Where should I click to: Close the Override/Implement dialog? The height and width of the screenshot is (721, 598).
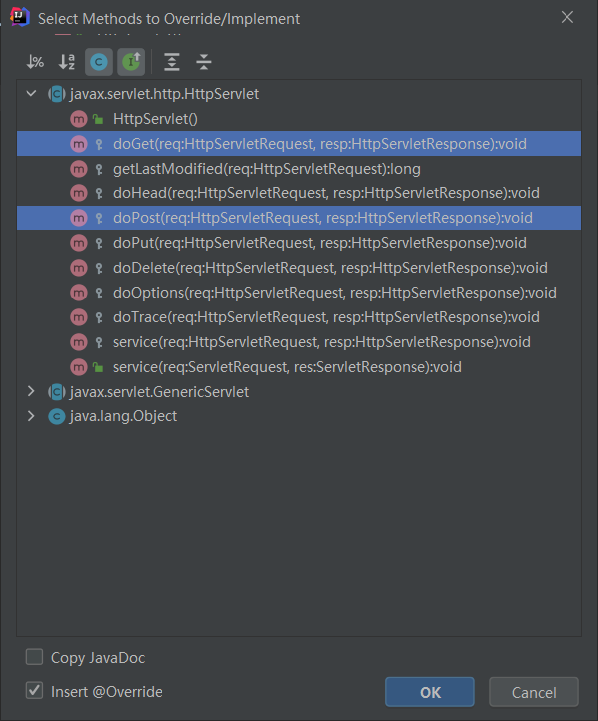click(x=567, y=17)
